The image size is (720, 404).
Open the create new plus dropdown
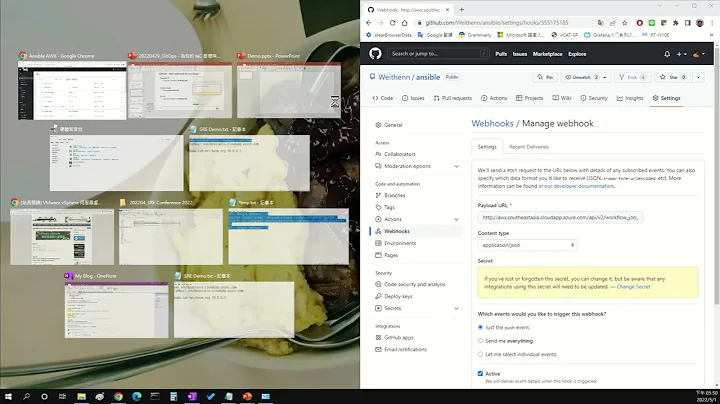click(681, 54)
